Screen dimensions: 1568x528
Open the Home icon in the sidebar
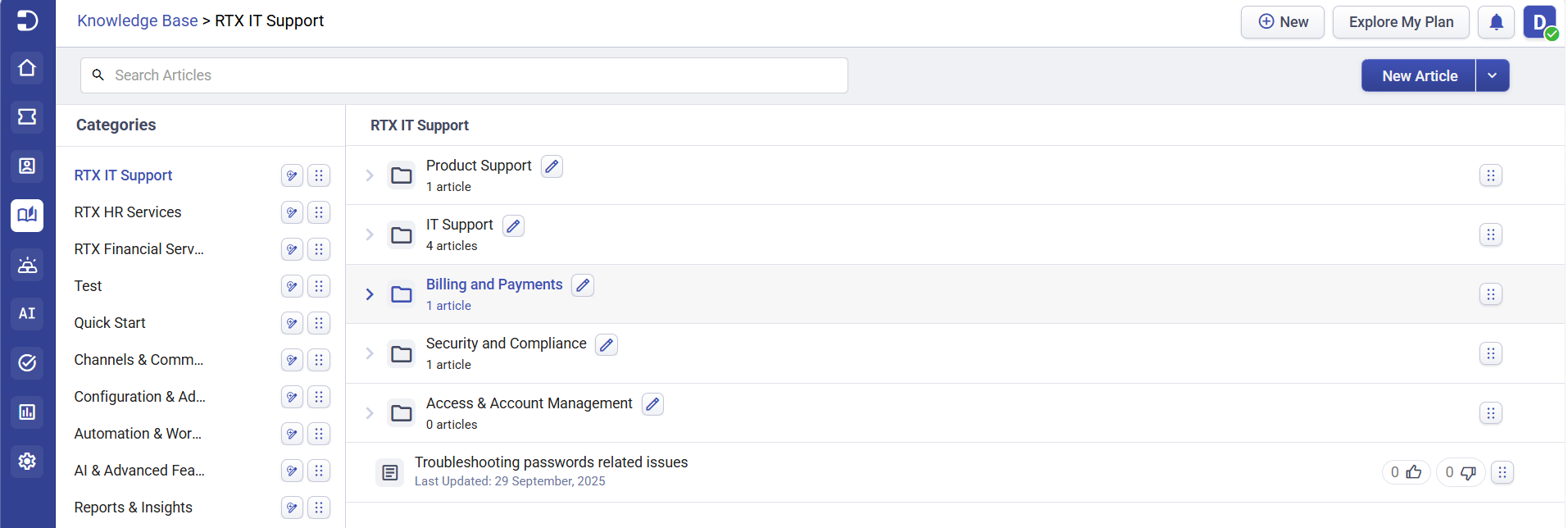pyautogui.click(x=27, y=68)
